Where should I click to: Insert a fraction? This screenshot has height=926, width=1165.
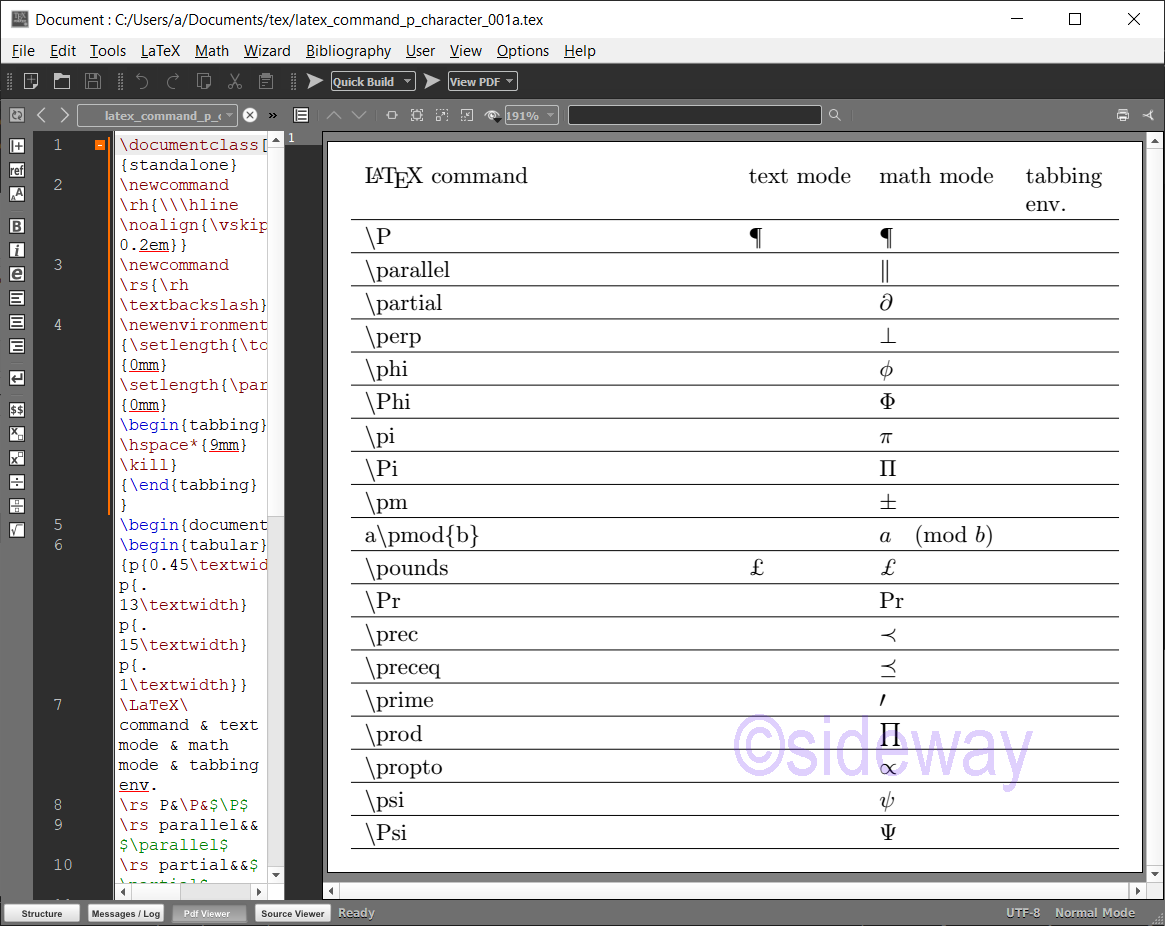17,506
